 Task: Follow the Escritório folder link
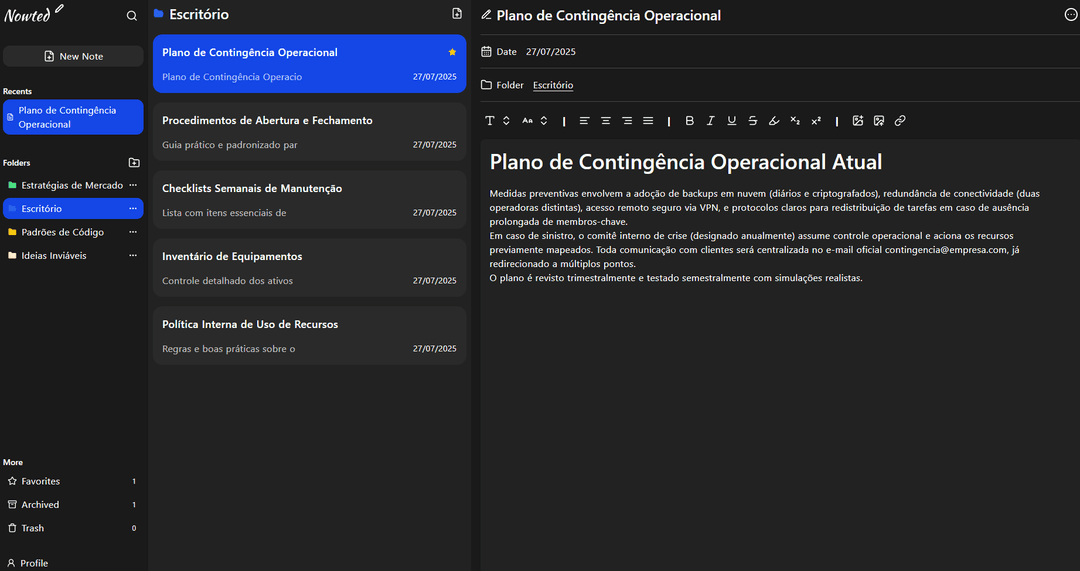pos(553,85)
